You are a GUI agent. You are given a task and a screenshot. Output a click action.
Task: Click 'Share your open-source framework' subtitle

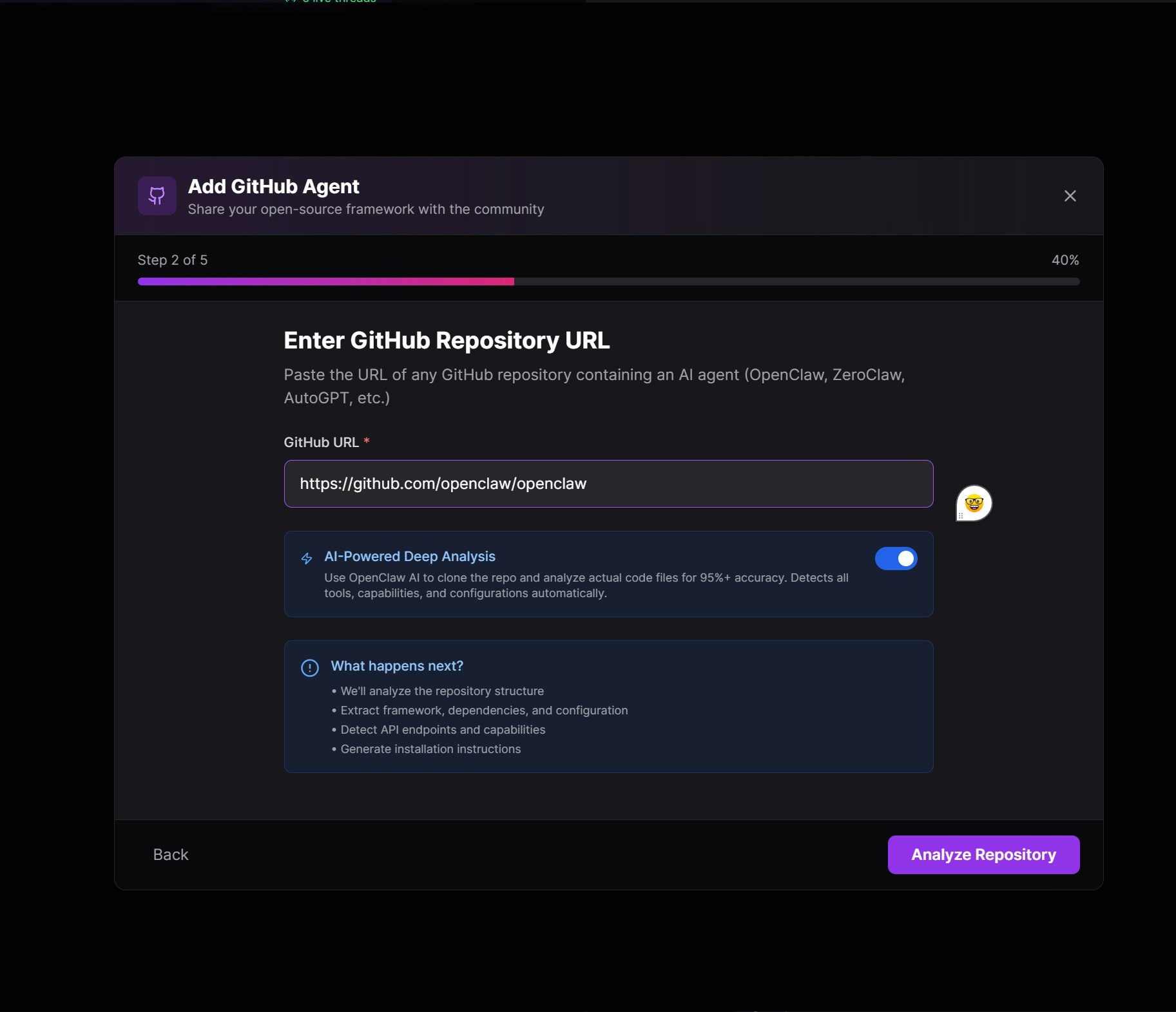(x=366, y=209)
